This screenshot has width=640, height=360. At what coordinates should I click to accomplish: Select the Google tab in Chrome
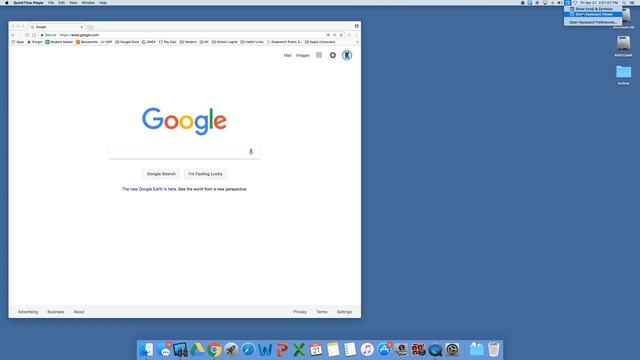[x=57, y=27]
